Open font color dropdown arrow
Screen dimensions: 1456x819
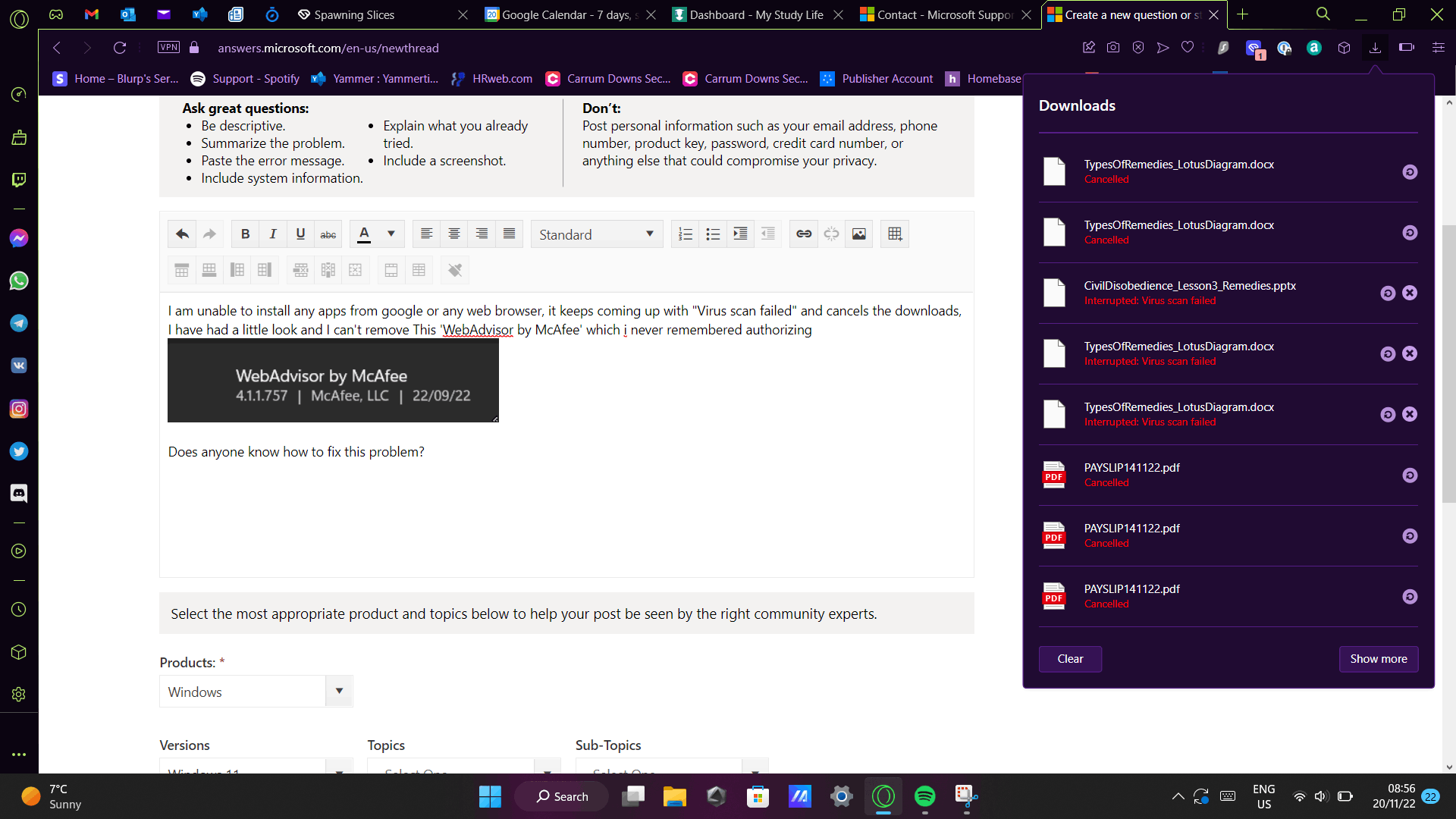click(391, 234)
